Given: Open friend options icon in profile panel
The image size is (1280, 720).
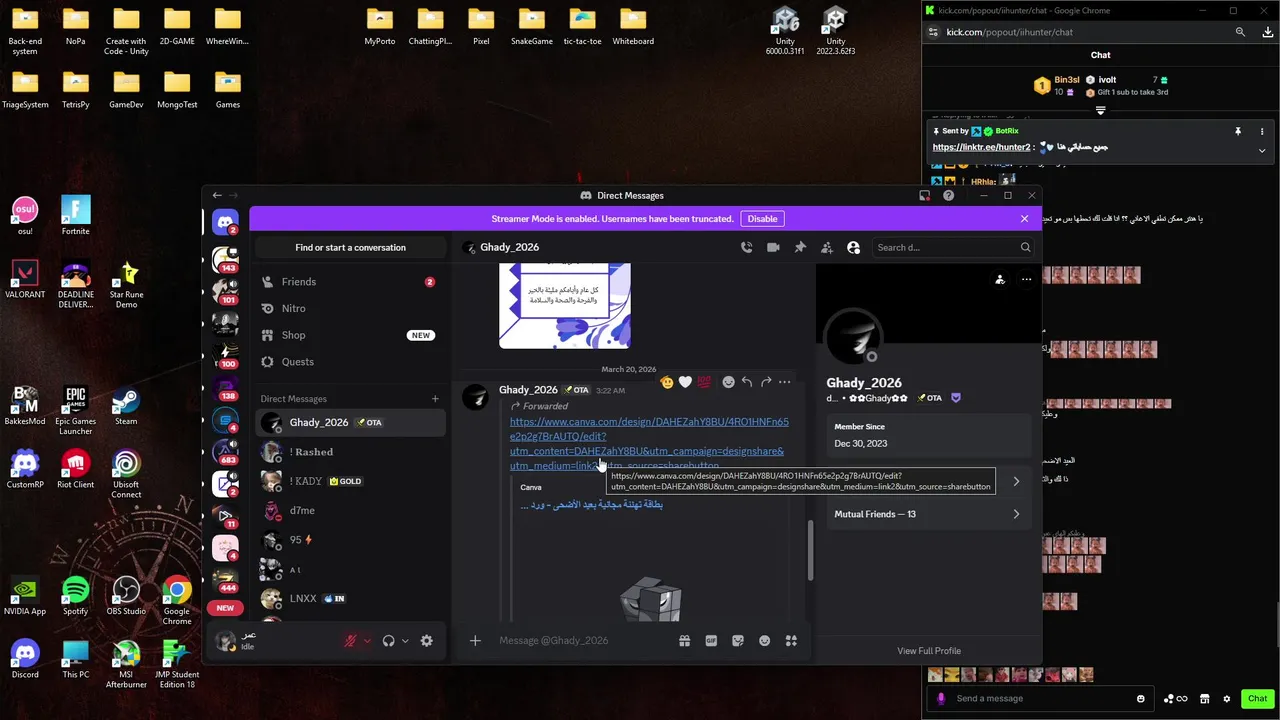Looking at the screenshot, I should [1000, 280].
